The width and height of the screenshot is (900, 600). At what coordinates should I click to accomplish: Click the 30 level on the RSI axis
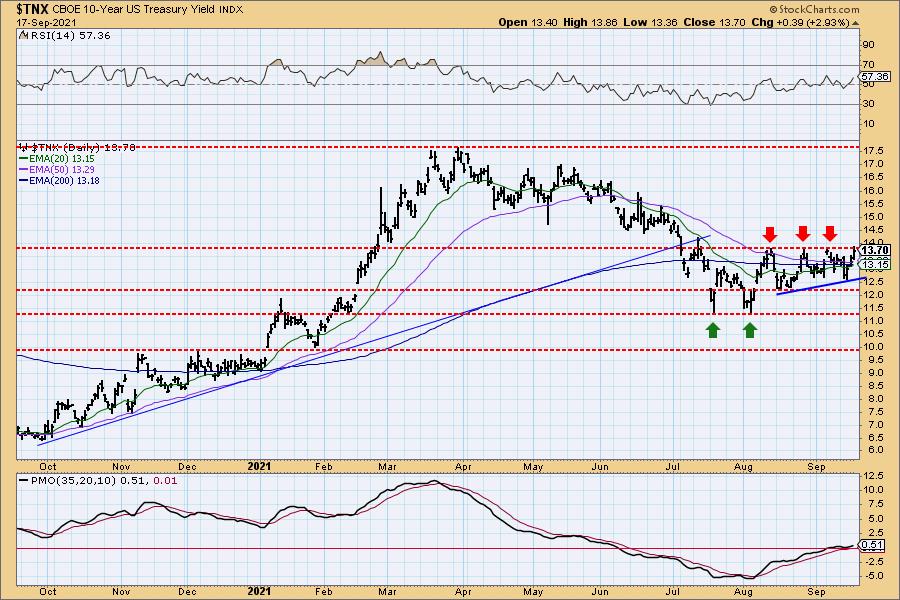(868, 104)
